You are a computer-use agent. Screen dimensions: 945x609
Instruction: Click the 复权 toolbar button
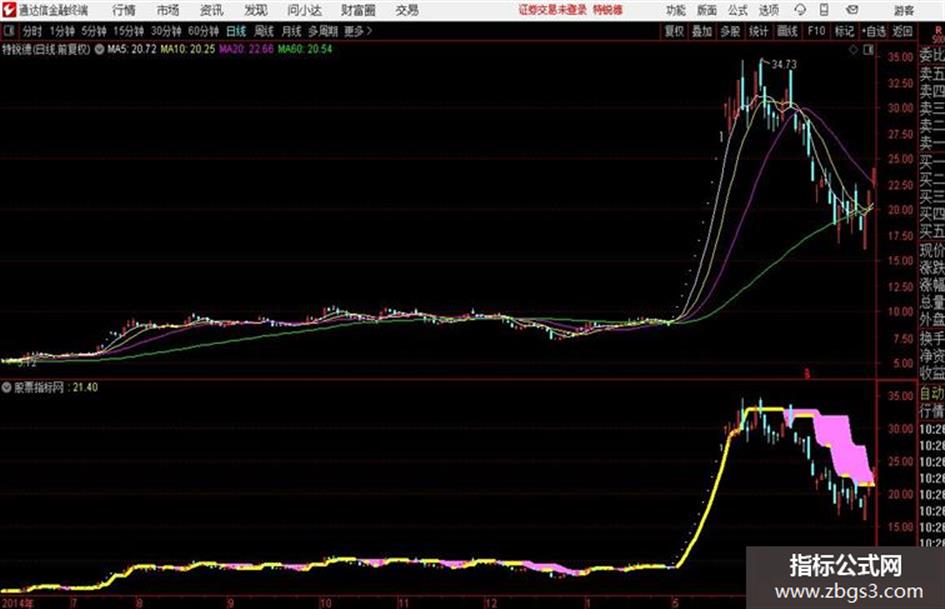(x=674, y=31)
